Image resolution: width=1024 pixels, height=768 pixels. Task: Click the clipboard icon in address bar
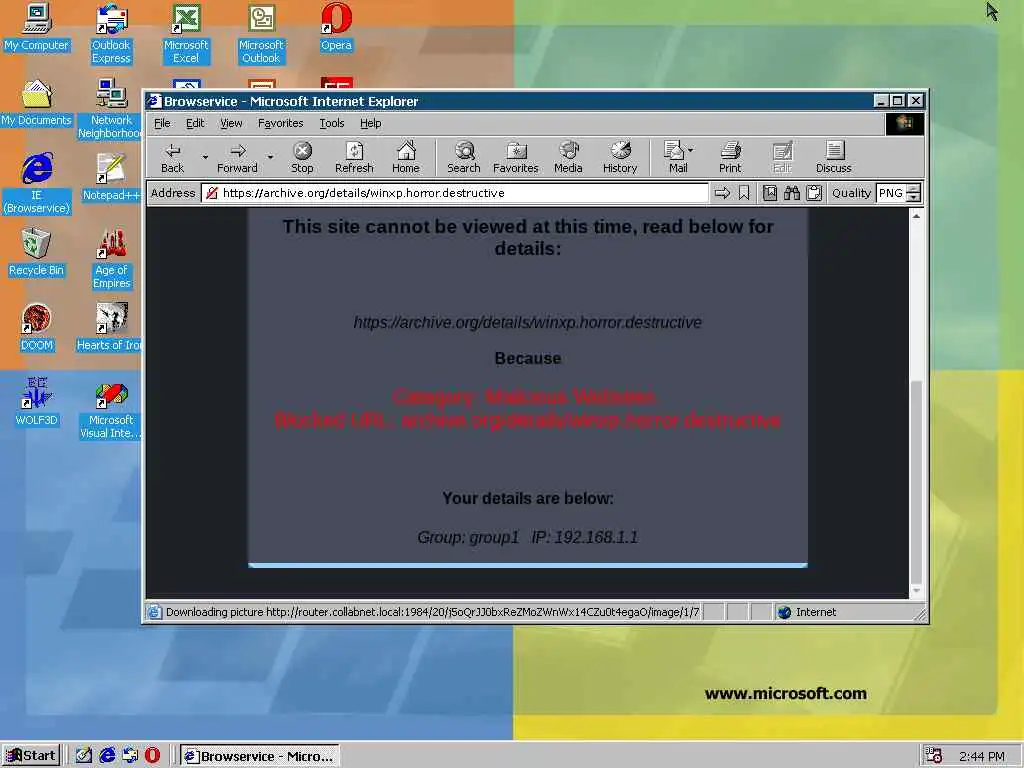click(x=814, y=193)
